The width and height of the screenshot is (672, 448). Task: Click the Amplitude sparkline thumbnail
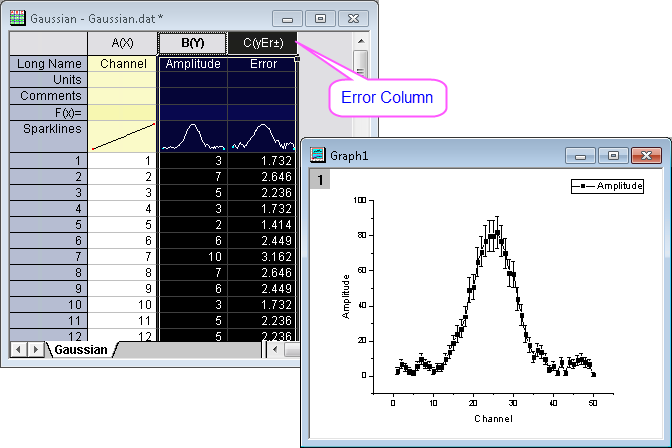pyautogui.click(x=192, y=136)
